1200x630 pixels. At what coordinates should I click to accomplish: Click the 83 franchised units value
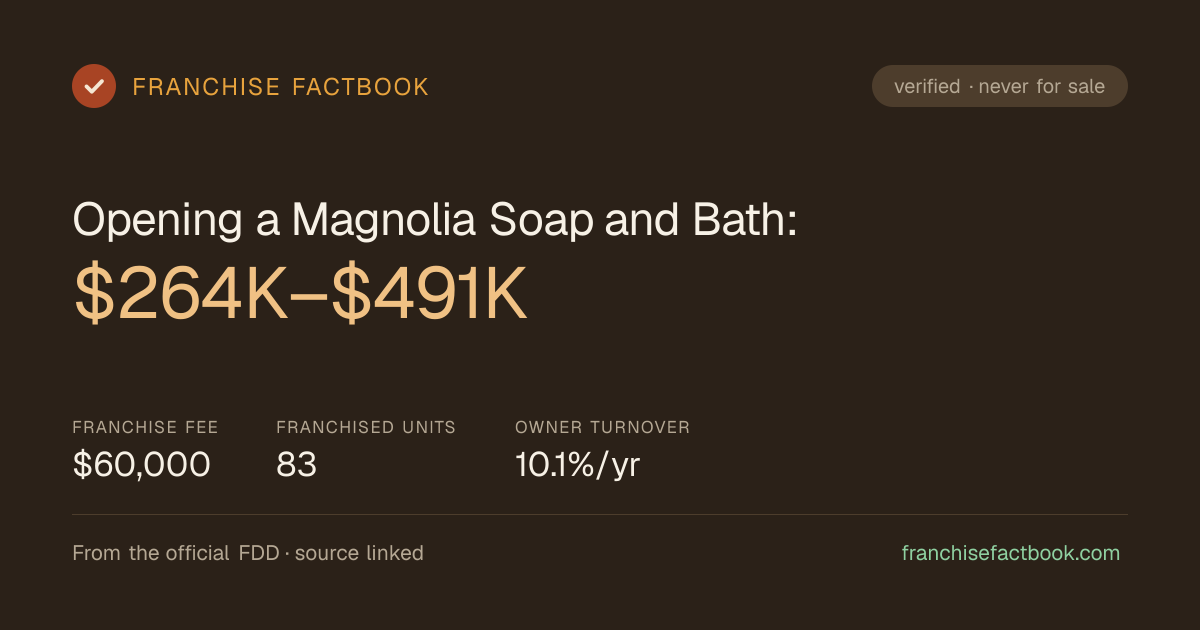(297, 464)
